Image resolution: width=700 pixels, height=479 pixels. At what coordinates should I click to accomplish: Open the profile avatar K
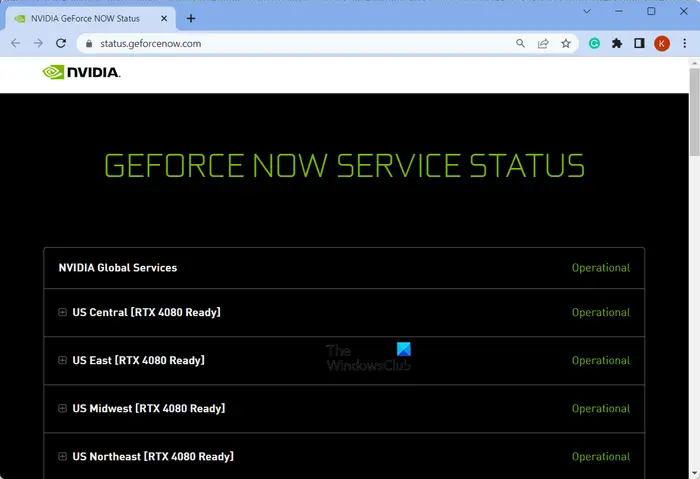[x=662, y=43]
